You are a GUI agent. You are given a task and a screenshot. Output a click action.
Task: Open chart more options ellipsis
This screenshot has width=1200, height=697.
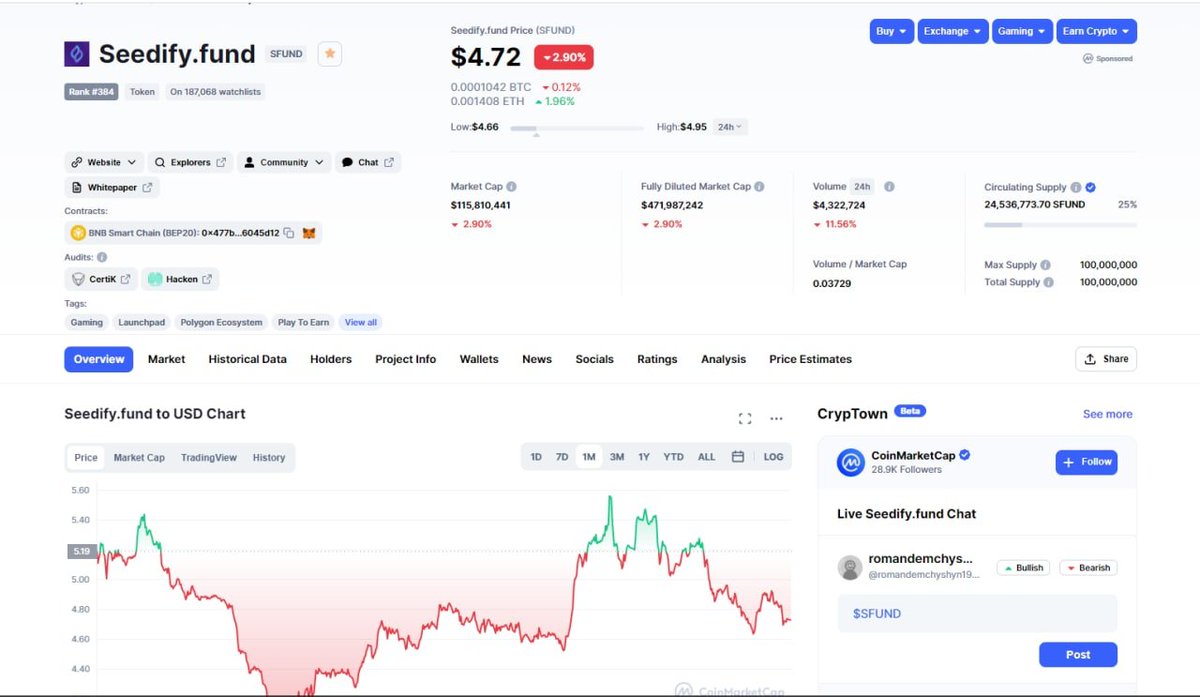tap(776, 418)
